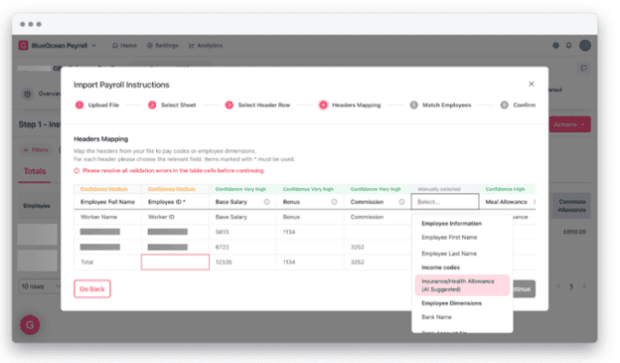Clear the Commission mapping icon
620x363 pixels.
tap(402, 202)
